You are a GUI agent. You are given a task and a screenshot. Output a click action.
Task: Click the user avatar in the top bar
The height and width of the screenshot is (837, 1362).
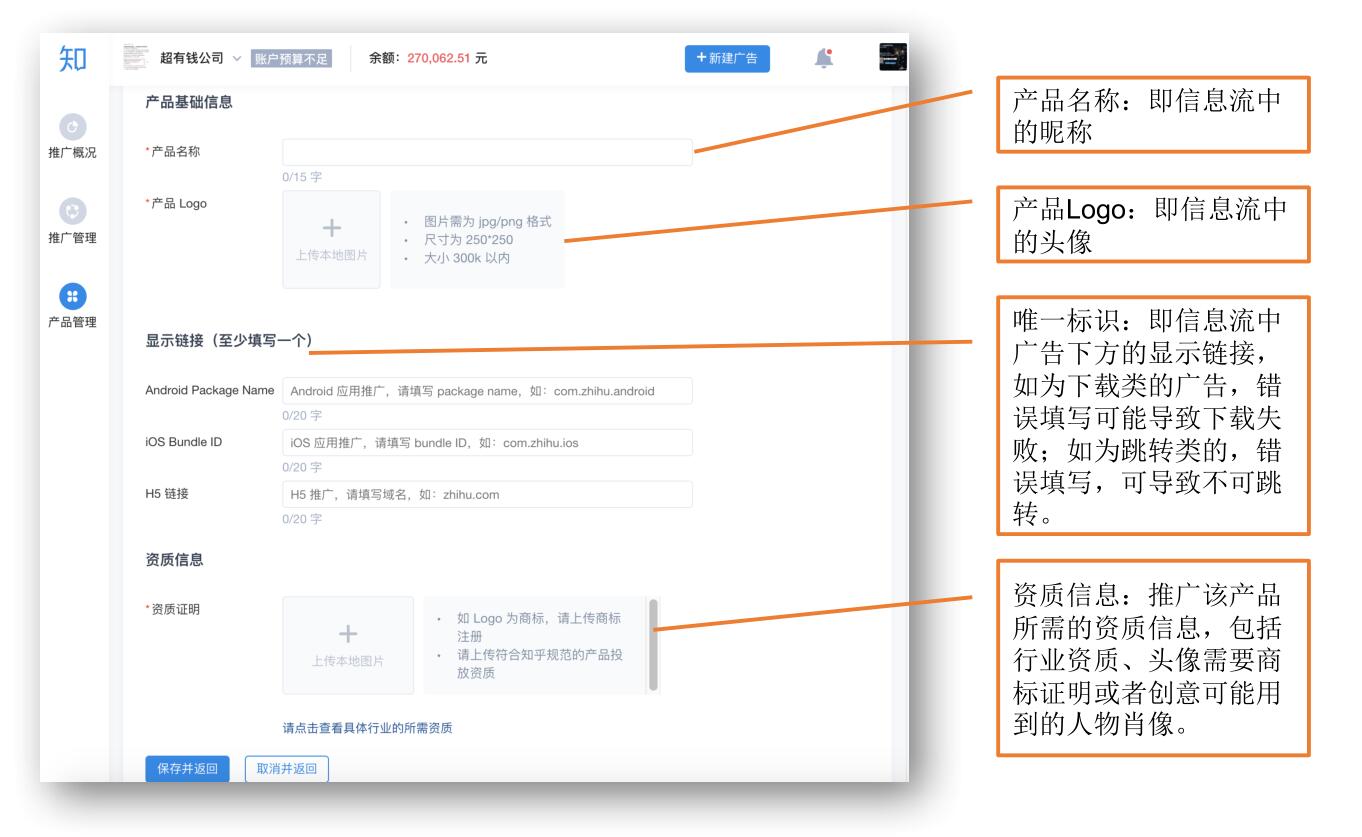(x=890, y=58)
